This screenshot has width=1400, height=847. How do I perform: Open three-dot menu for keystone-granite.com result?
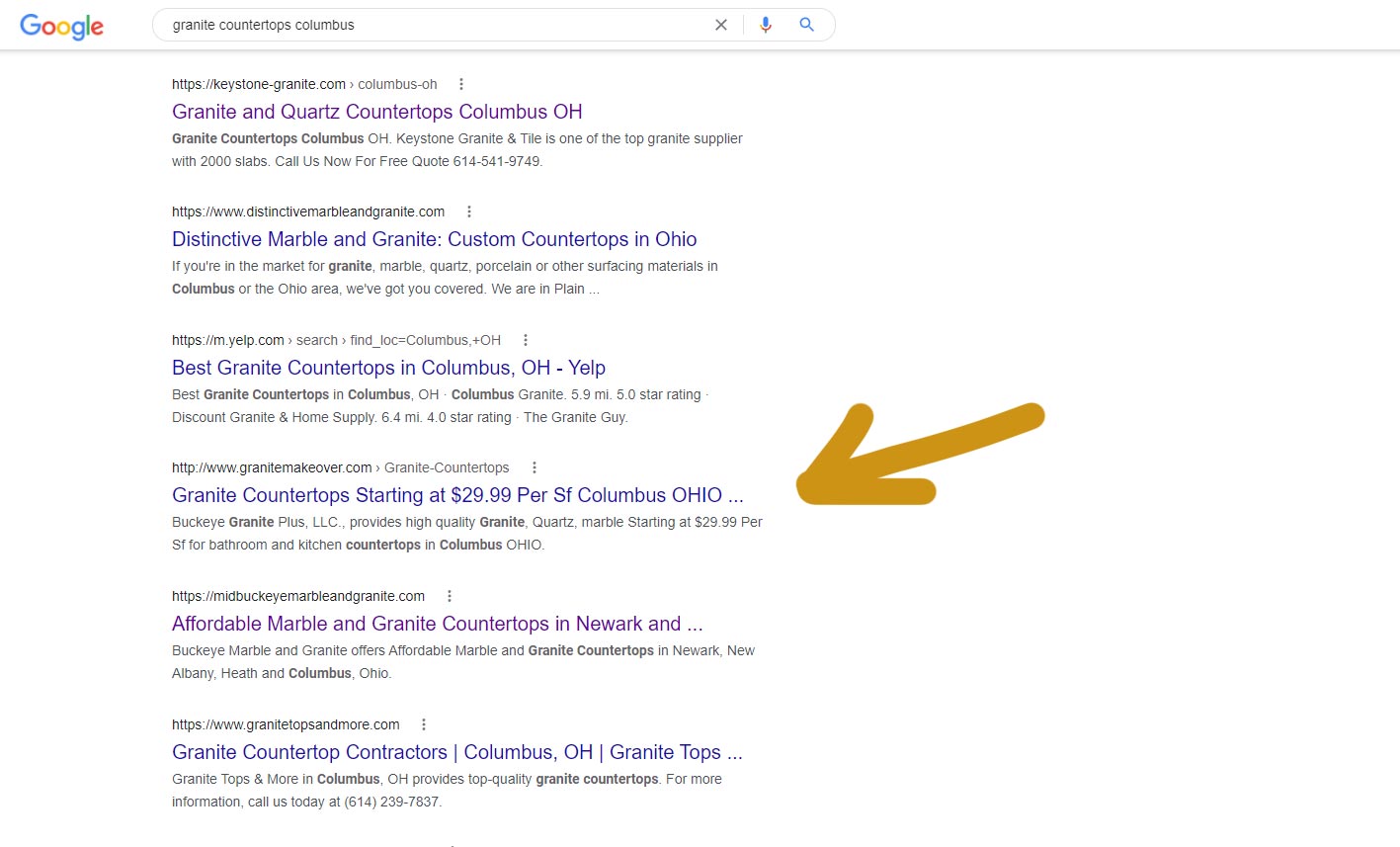pyautogui.click(x=460, y=84)
